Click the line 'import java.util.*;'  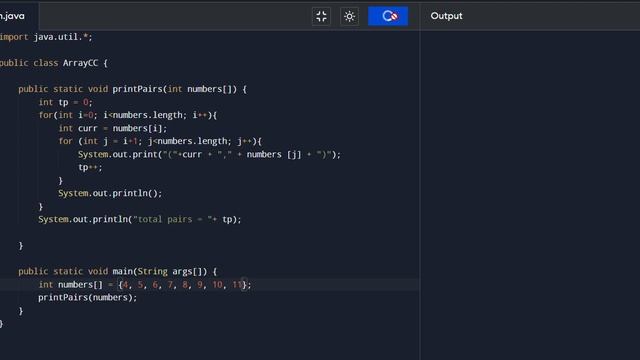(x=46, y=37)
